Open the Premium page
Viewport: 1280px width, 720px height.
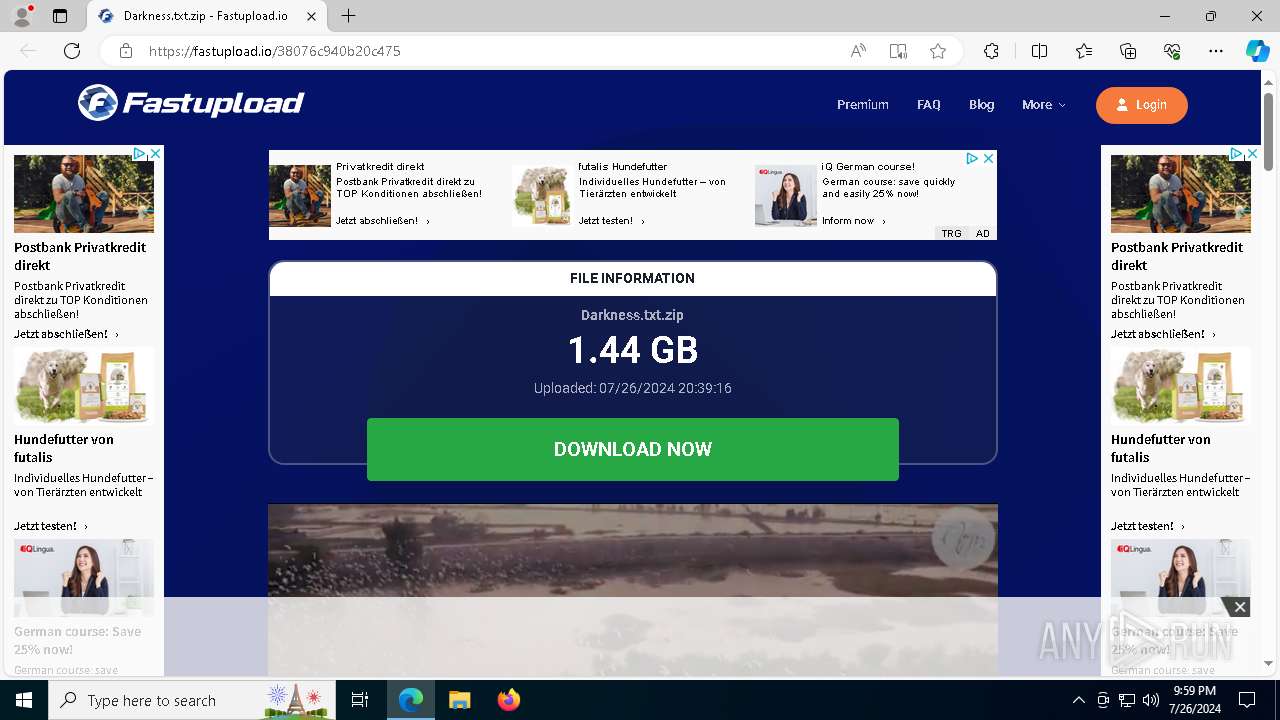pyautogui.click(x=863, y=105)
